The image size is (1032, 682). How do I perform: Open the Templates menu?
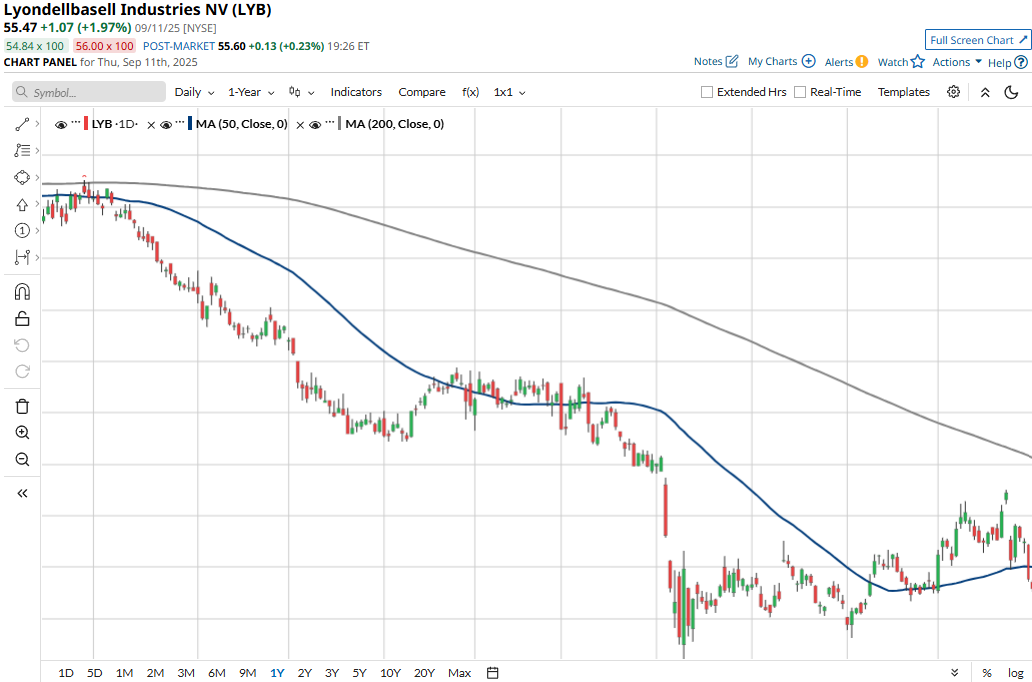pyautogui.click(x=904, y=92)
